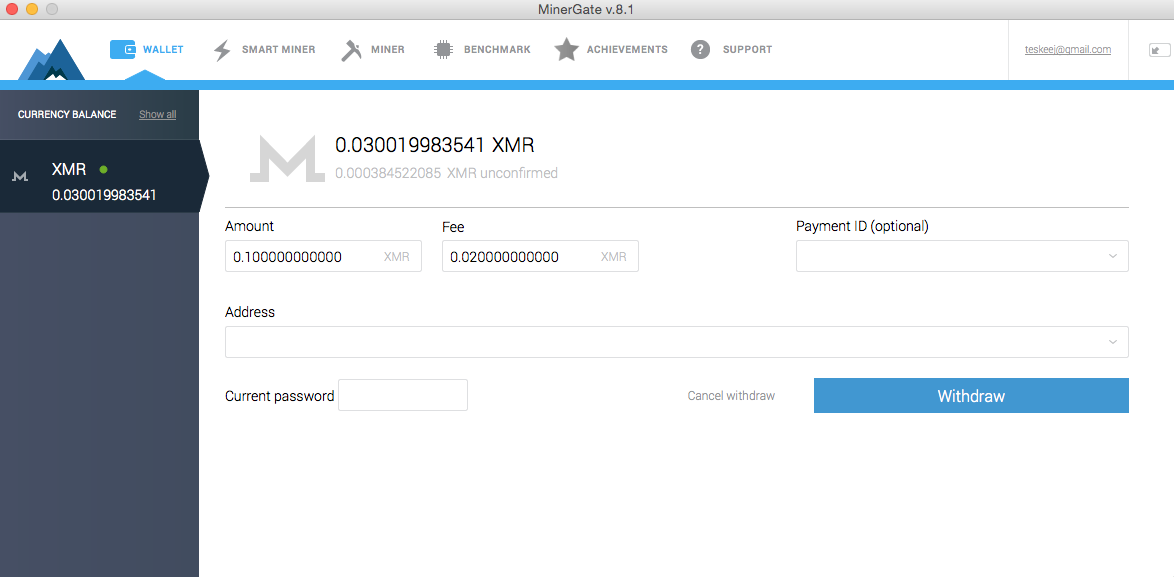The height and width of the screenshot is (577, 1174).
Task: Click the Benchmark chip icon
Action: (443, 50)
